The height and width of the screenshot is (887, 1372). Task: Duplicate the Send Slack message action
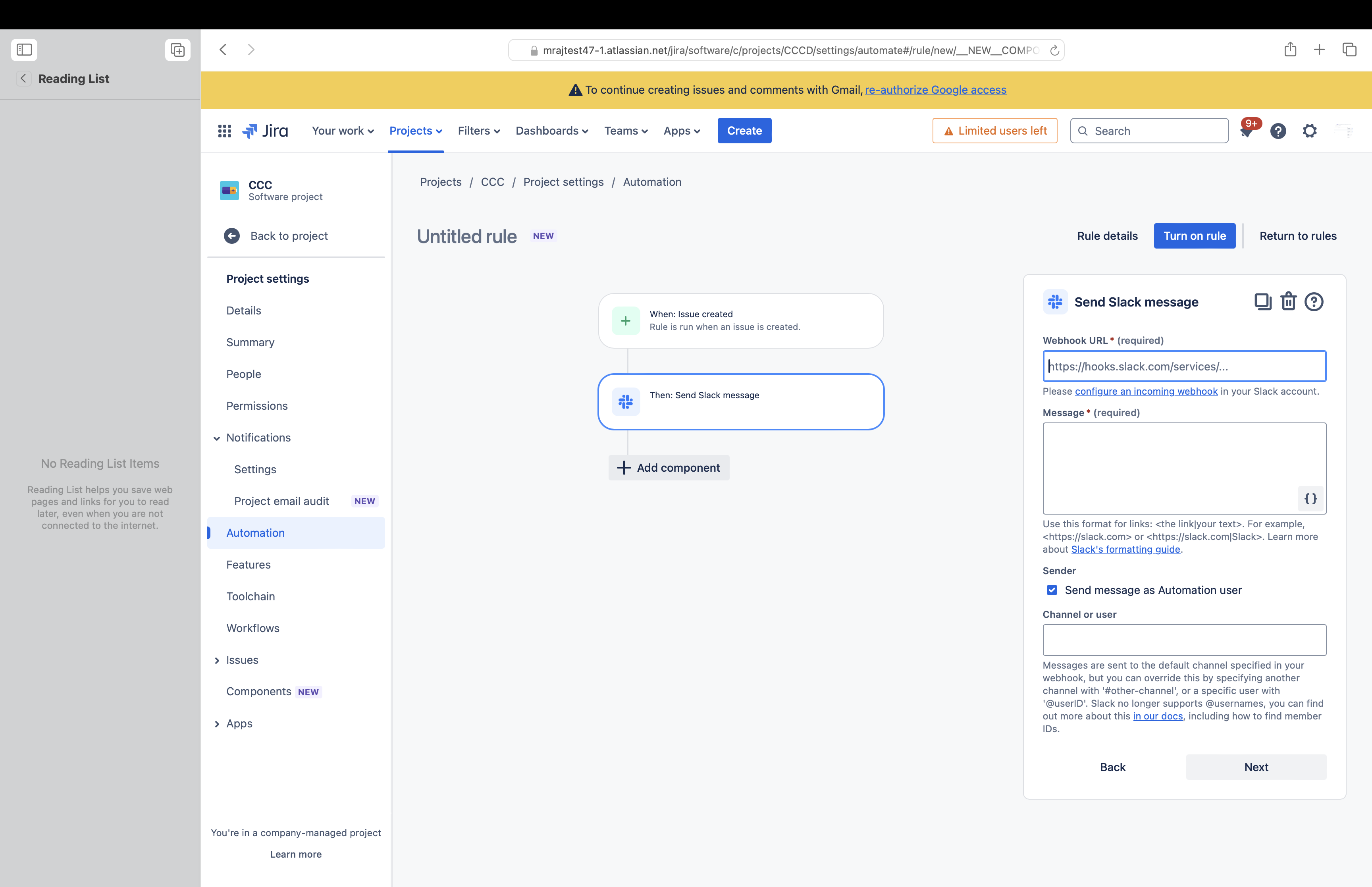click(1263, 301)
